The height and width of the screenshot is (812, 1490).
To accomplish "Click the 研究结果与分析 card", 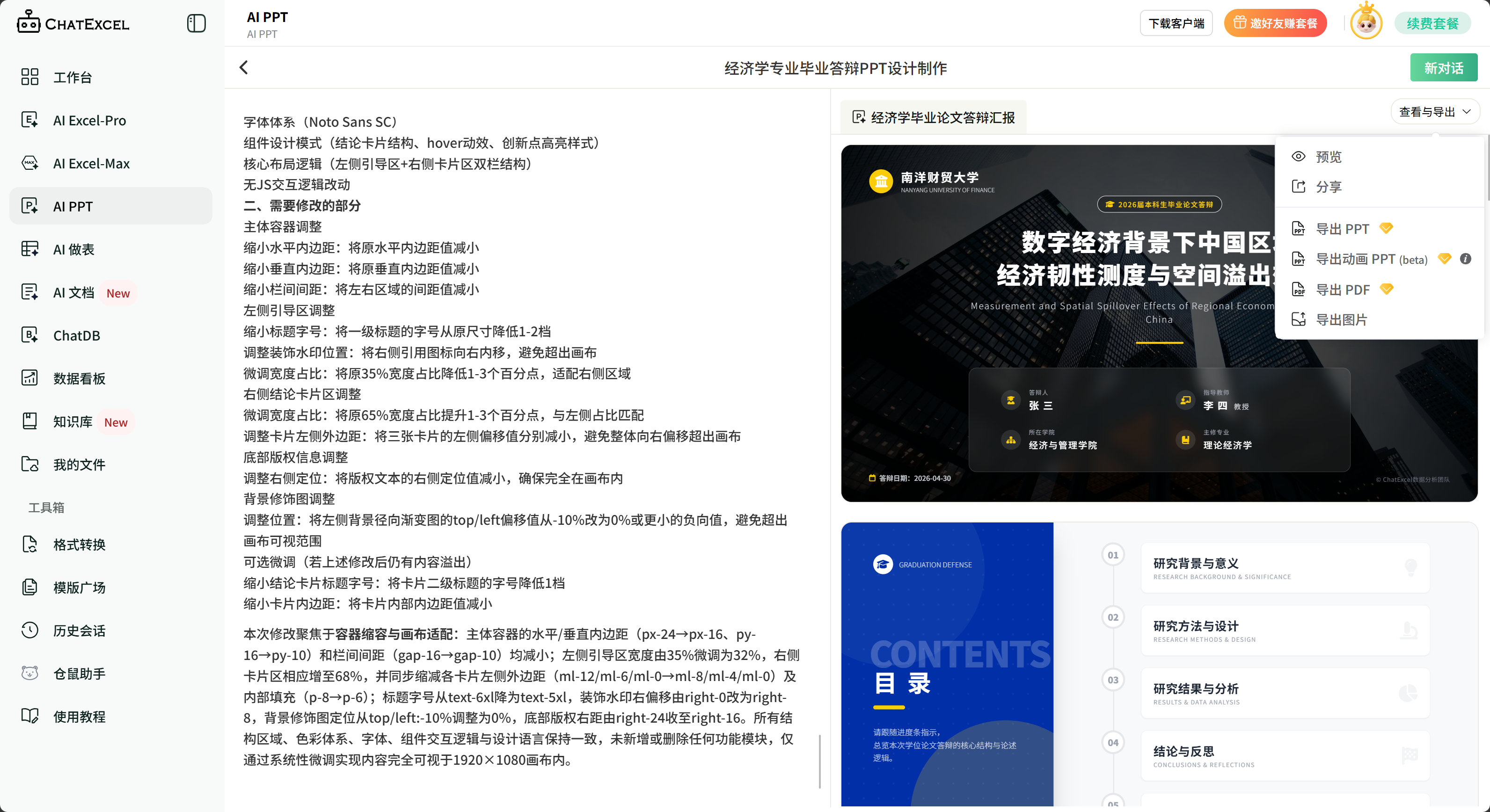I will click(1285, 693).
